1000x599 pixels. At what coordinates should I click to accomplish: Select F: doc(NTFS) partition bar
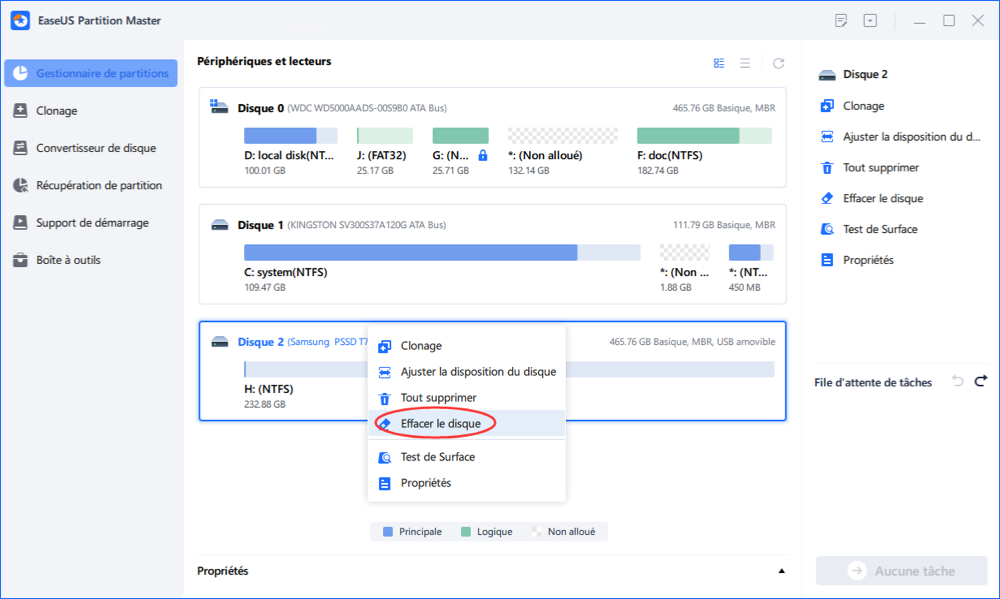tap(704, 135)
